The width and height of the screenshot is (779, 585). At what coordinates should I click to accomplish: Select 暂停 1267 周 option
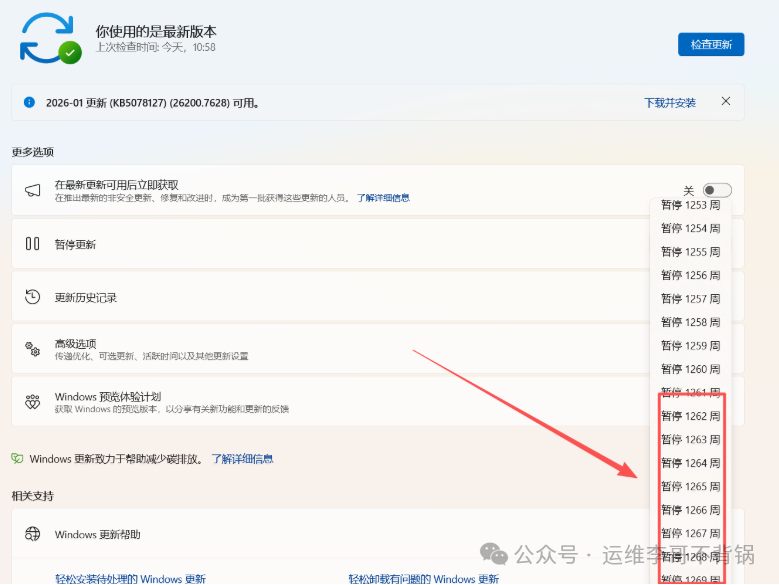(x=691, y=533)
